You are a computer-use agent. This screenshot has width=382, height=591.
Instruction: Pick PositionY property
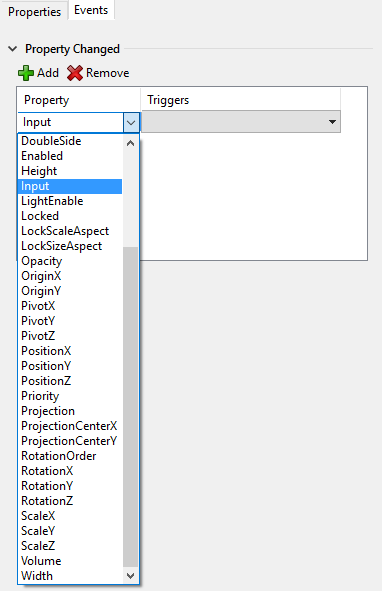(x=70, y=366)
